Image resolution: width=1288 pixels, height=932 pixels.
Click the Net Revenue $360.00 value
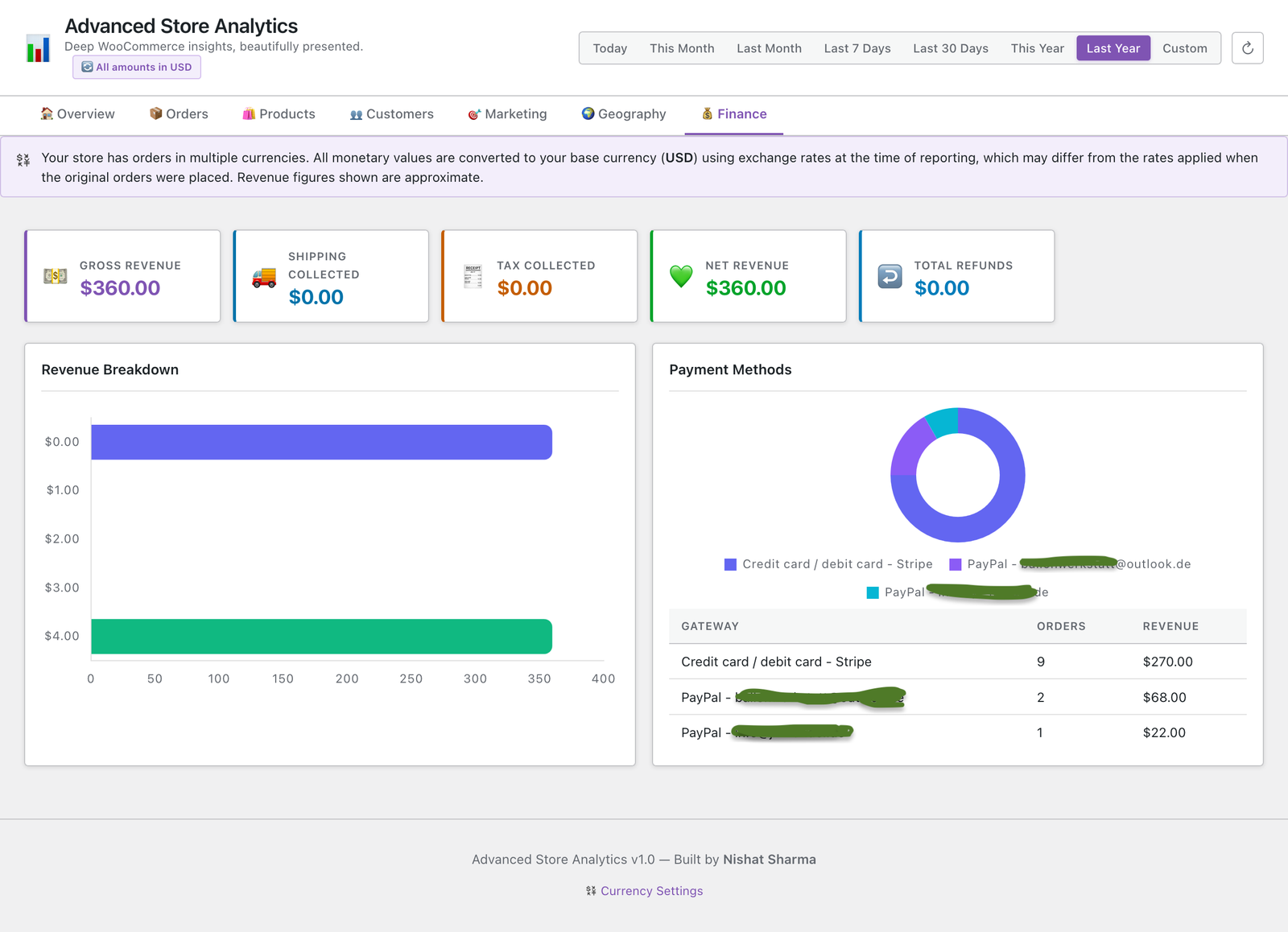click(745, 288)
